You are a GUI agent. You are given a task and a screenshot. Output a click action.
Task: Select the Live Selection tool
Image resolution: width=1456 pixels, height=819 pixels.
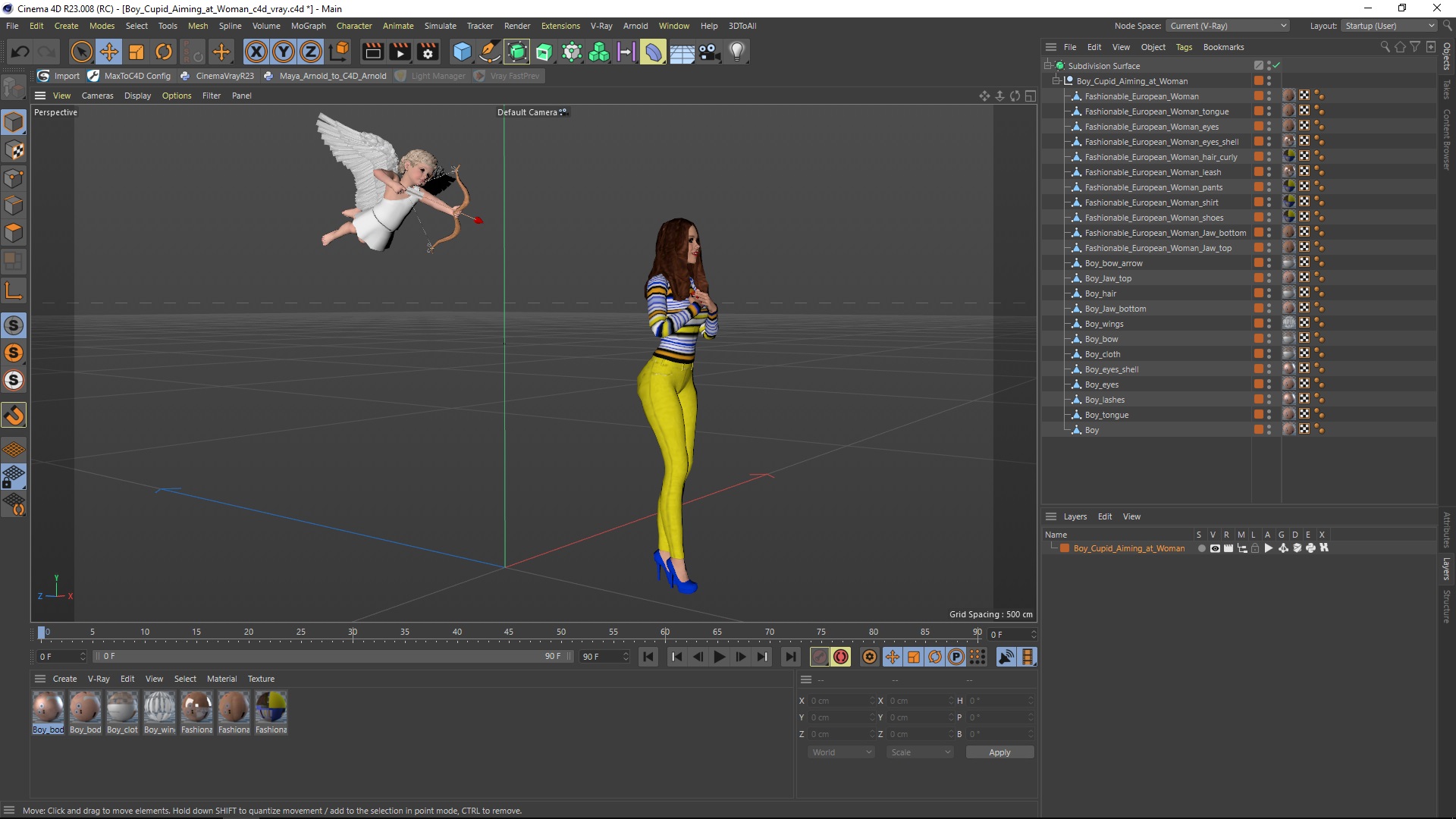click(x=81, y=52)
